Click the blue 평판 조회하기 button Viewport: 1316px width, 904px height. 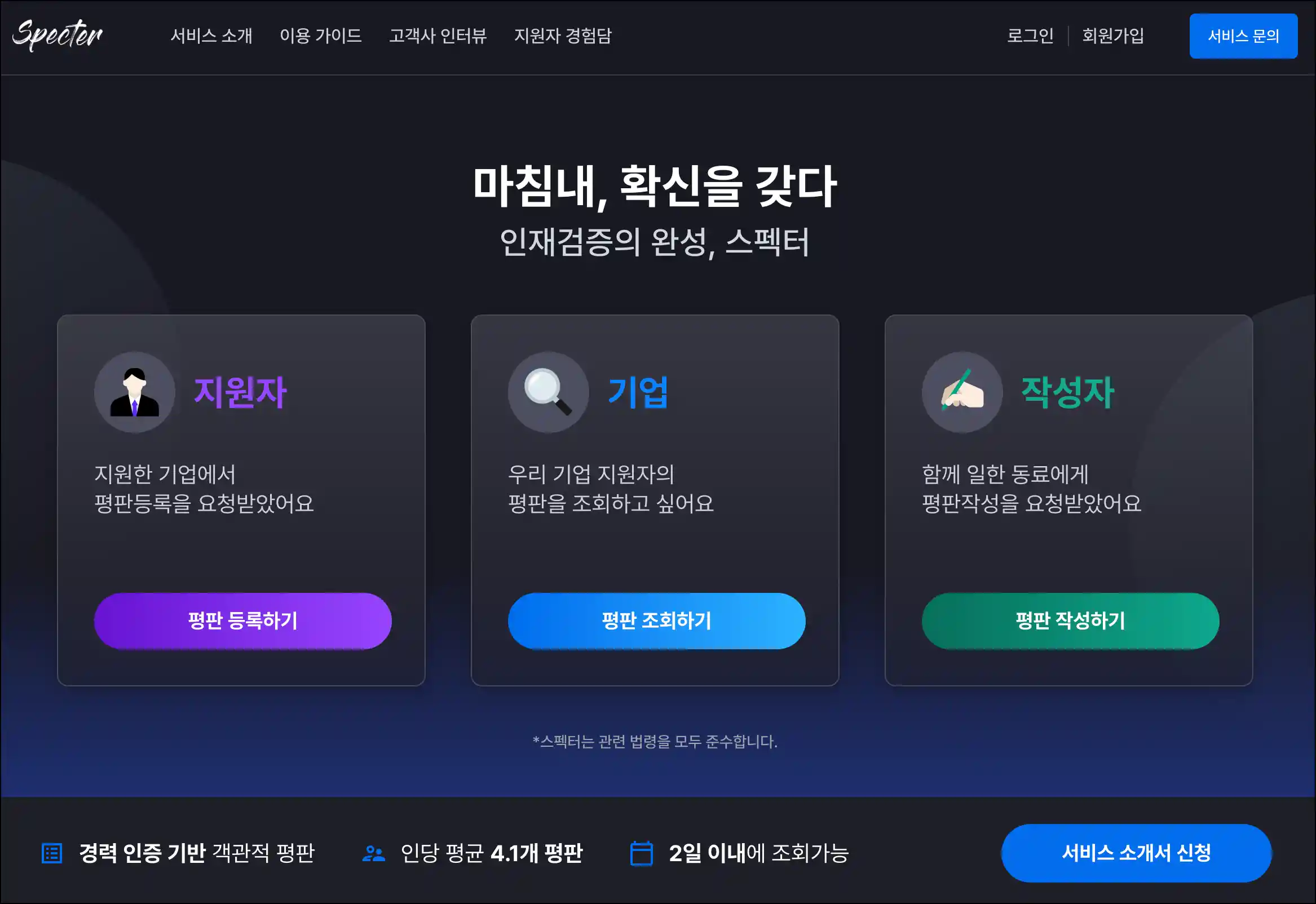pos(656,621)
